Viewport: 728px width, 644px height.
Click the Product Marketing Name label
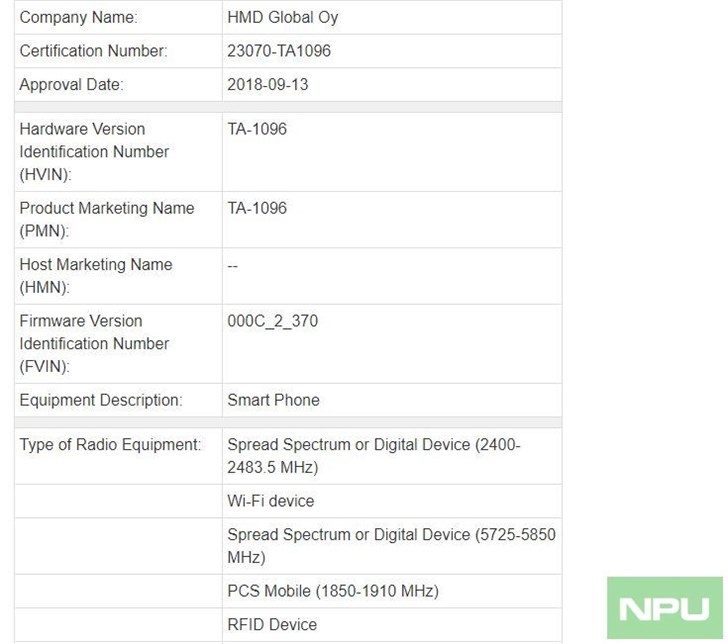(107, 219)
